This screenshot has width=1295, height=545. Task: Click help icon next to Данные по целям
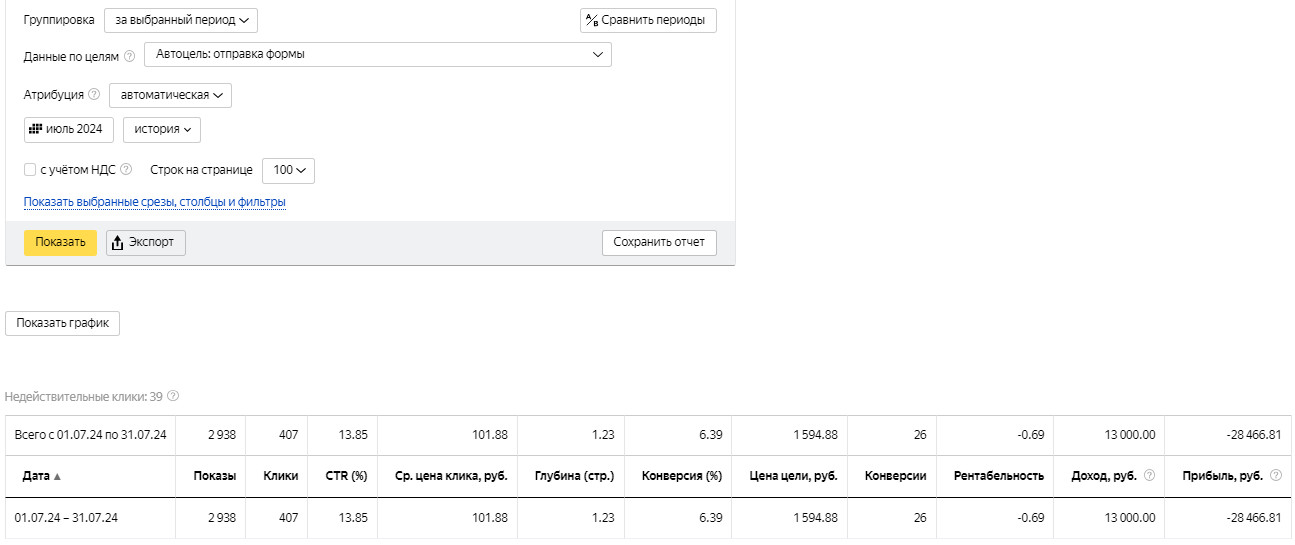tap(130, 56)
